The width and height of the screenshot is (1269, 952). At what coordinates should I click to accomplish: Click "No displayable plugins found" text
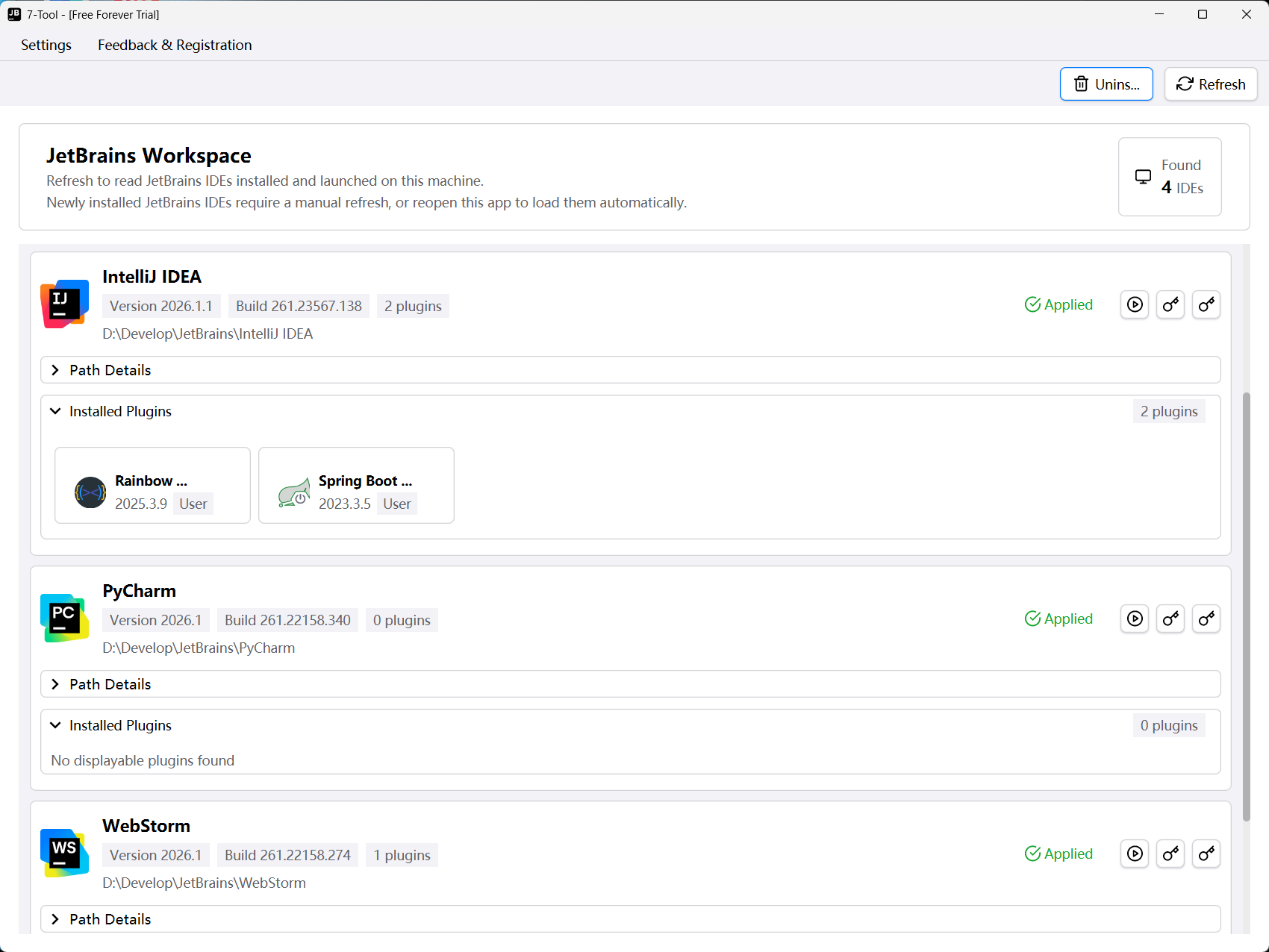pos(143,760)
